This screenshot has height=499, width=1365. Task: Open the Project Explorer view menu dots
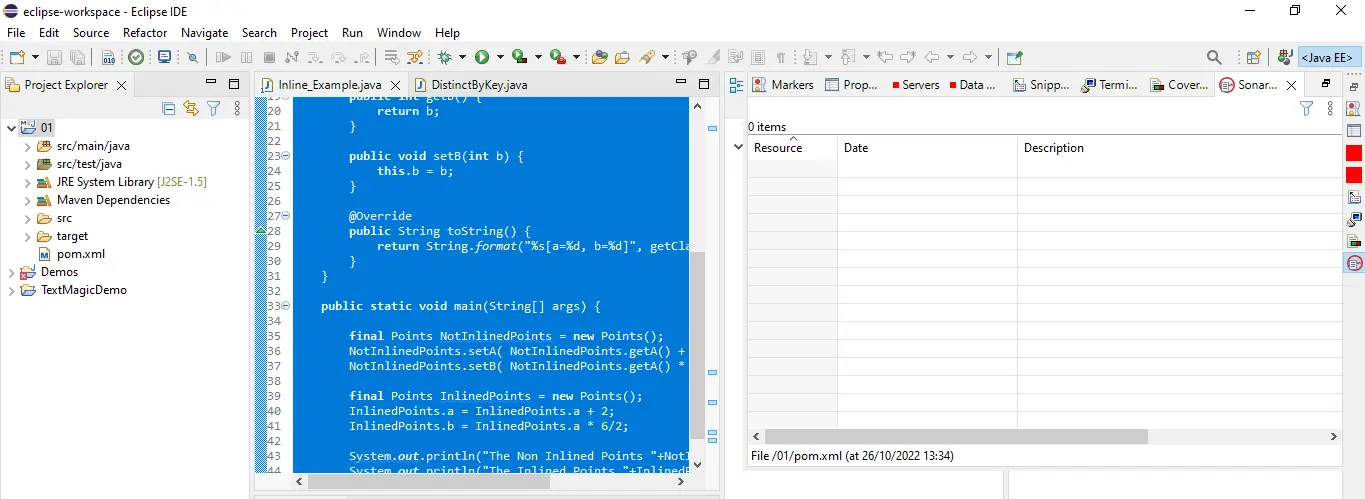pyautogui.click(x=237, y=108)
